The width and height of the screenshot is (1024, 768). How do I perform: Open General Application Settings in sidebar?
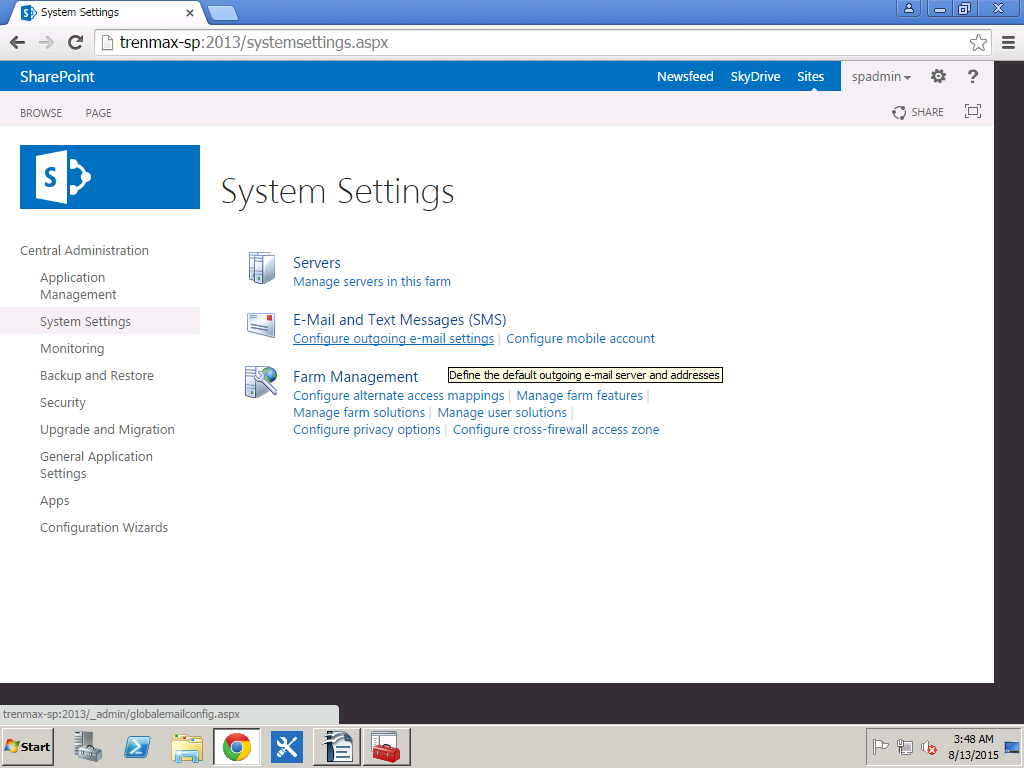point(96,465)
